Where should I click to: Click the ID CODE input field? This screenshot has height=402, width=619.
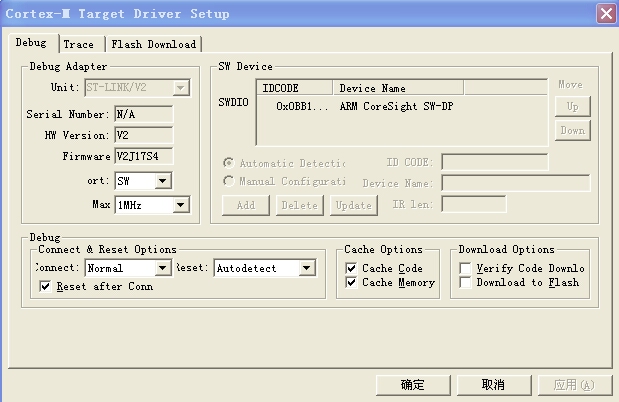pyautogui.click(x=495, y=162)
